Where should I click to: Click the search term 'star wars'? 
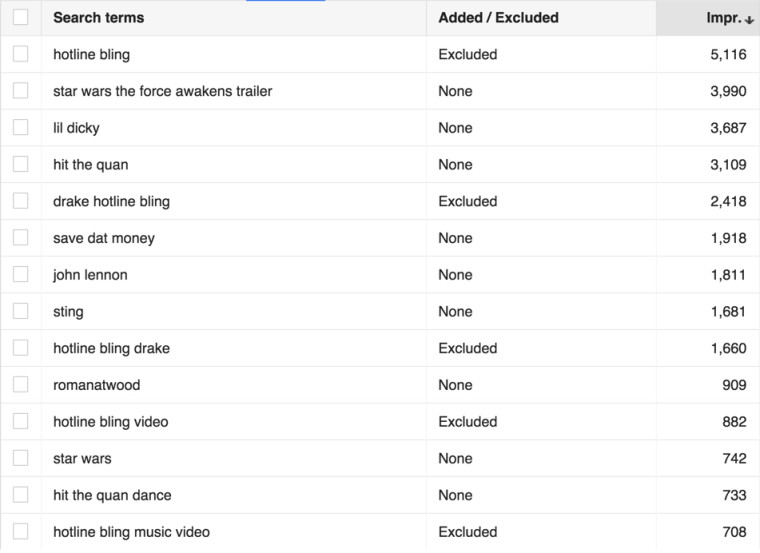coord(82,458)
